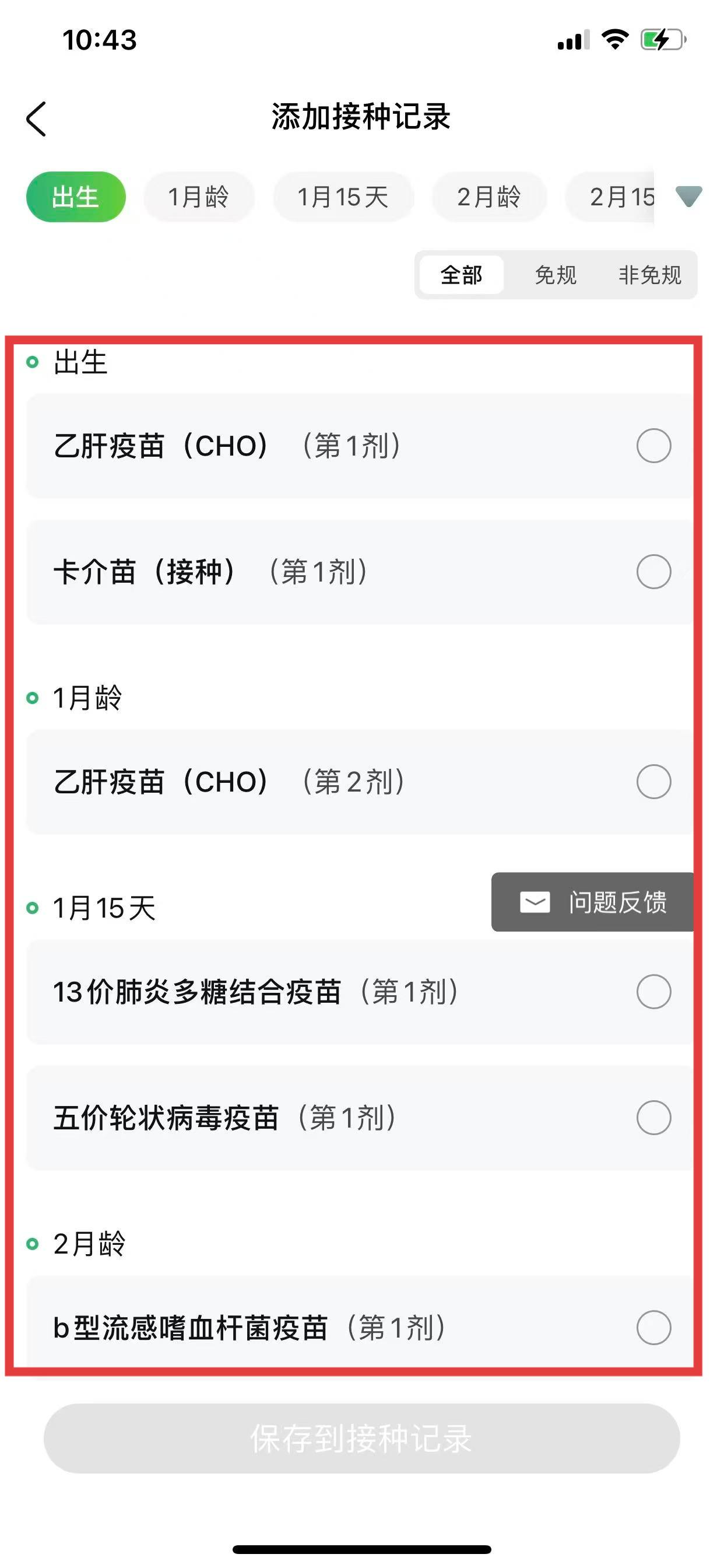Open the 2月龄 age tab
The height and width of the screenshot is (1568, 724).
pyautogui.click(x=488, y=197)
